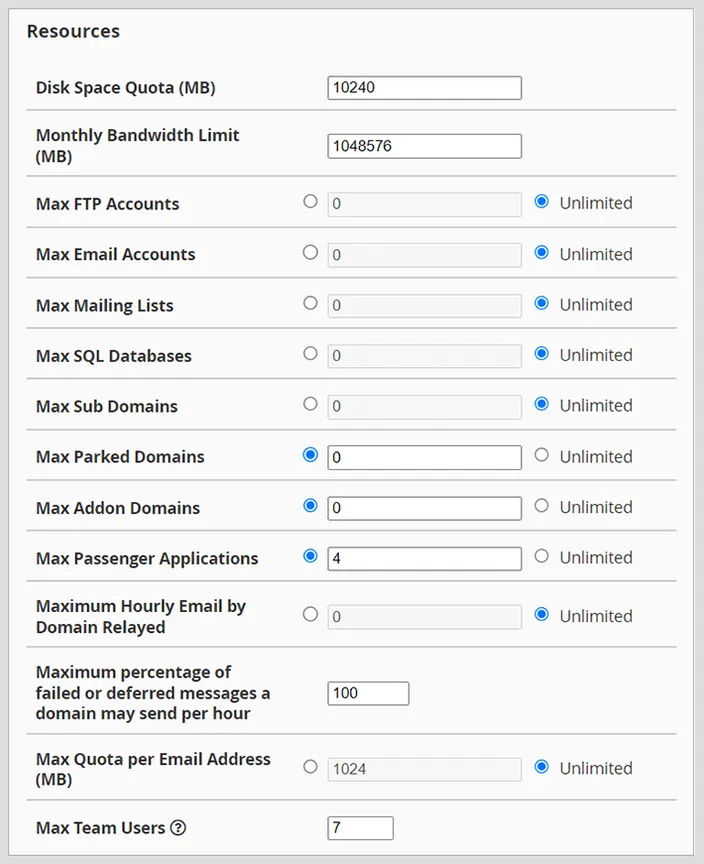Click the Max Mailing Lists number field

424,305
